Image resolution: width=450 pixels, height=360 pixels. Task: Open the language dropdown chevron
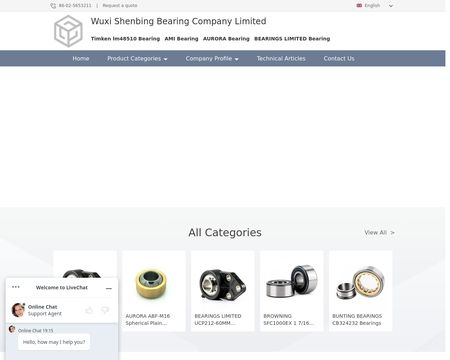click(391, 6)
